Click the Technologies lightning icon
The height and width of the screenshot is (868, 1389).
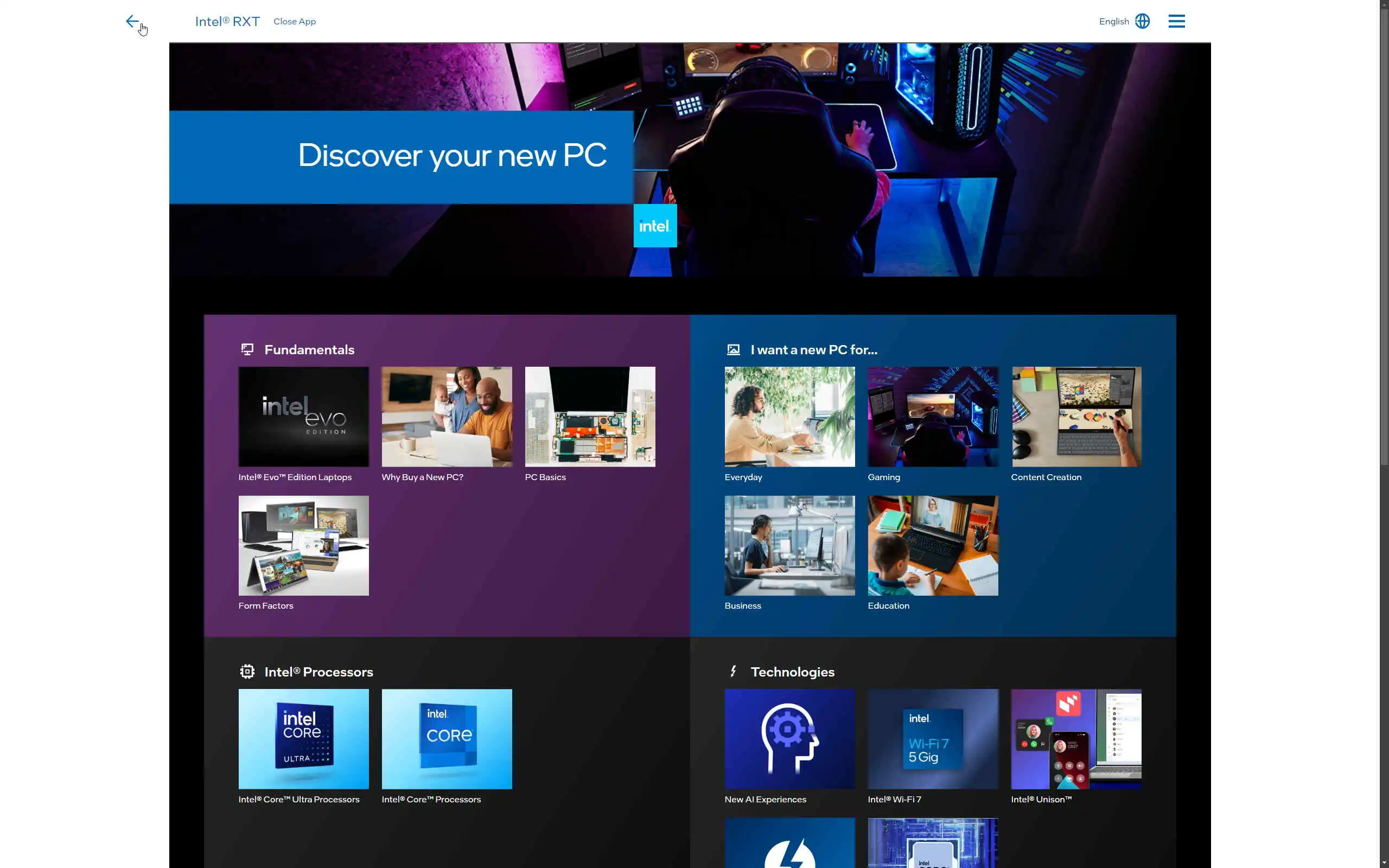coord(733,671)
